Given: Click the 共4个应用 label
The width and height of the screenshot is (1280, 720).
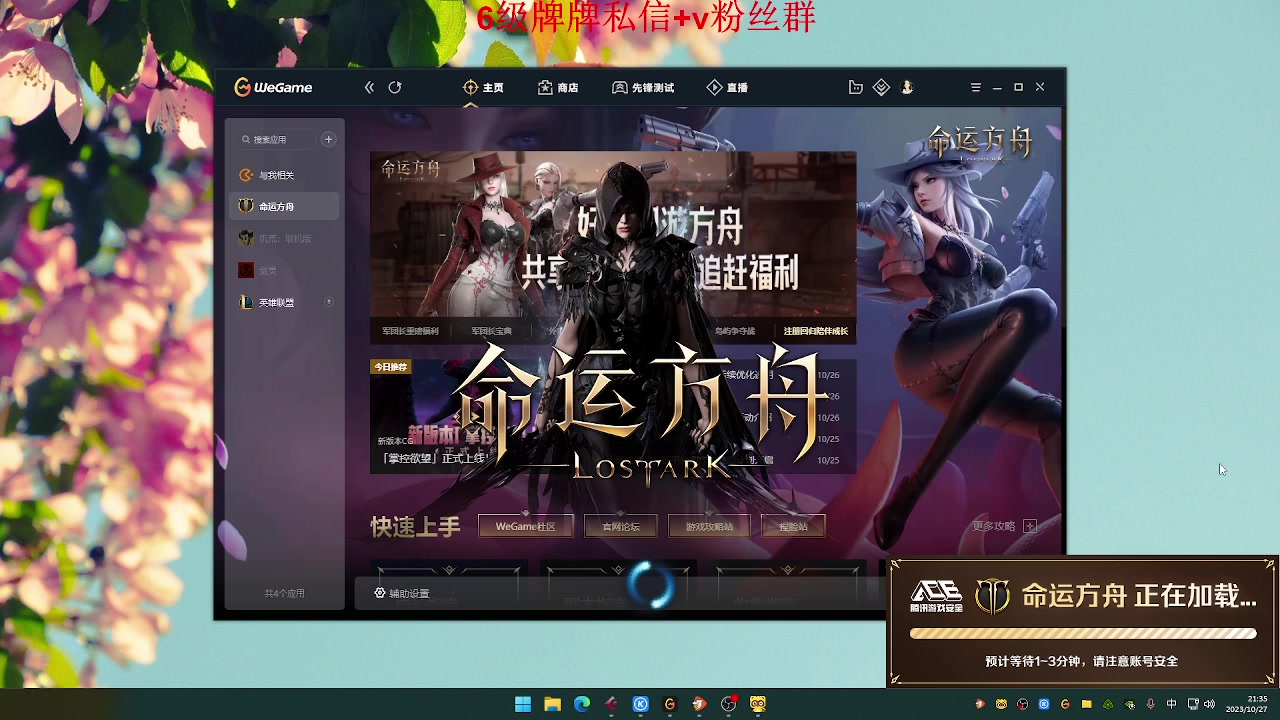Looking at the screenshot, I should [x=284, y=593].
